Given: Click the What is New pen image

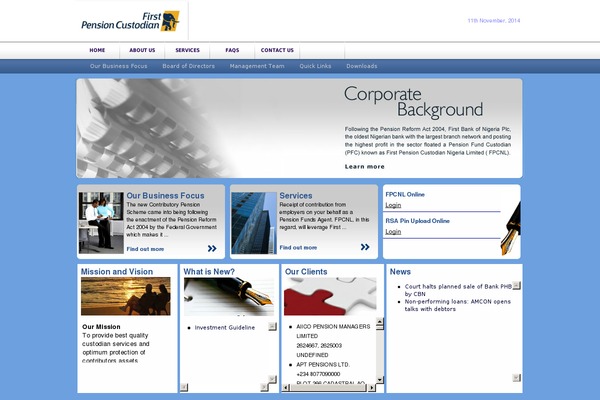Looking at the screenshot, I should click(x=229, y=297).
